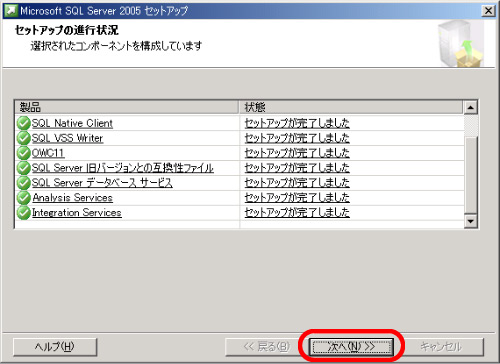This screenshot has width=500, height=364.
Task: Click the green checkmark icon beside Analysis Services
Action: [x=23, y=198]
